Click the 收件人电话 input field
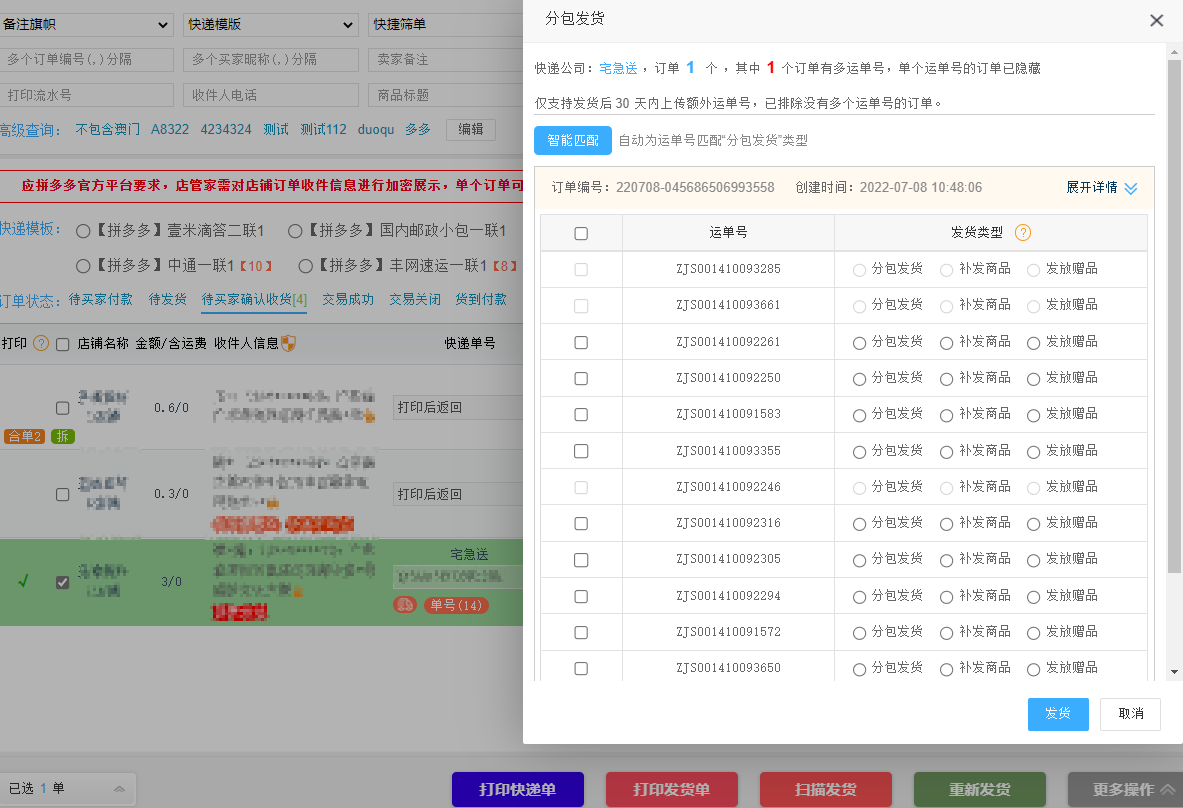 click(271, 95)
